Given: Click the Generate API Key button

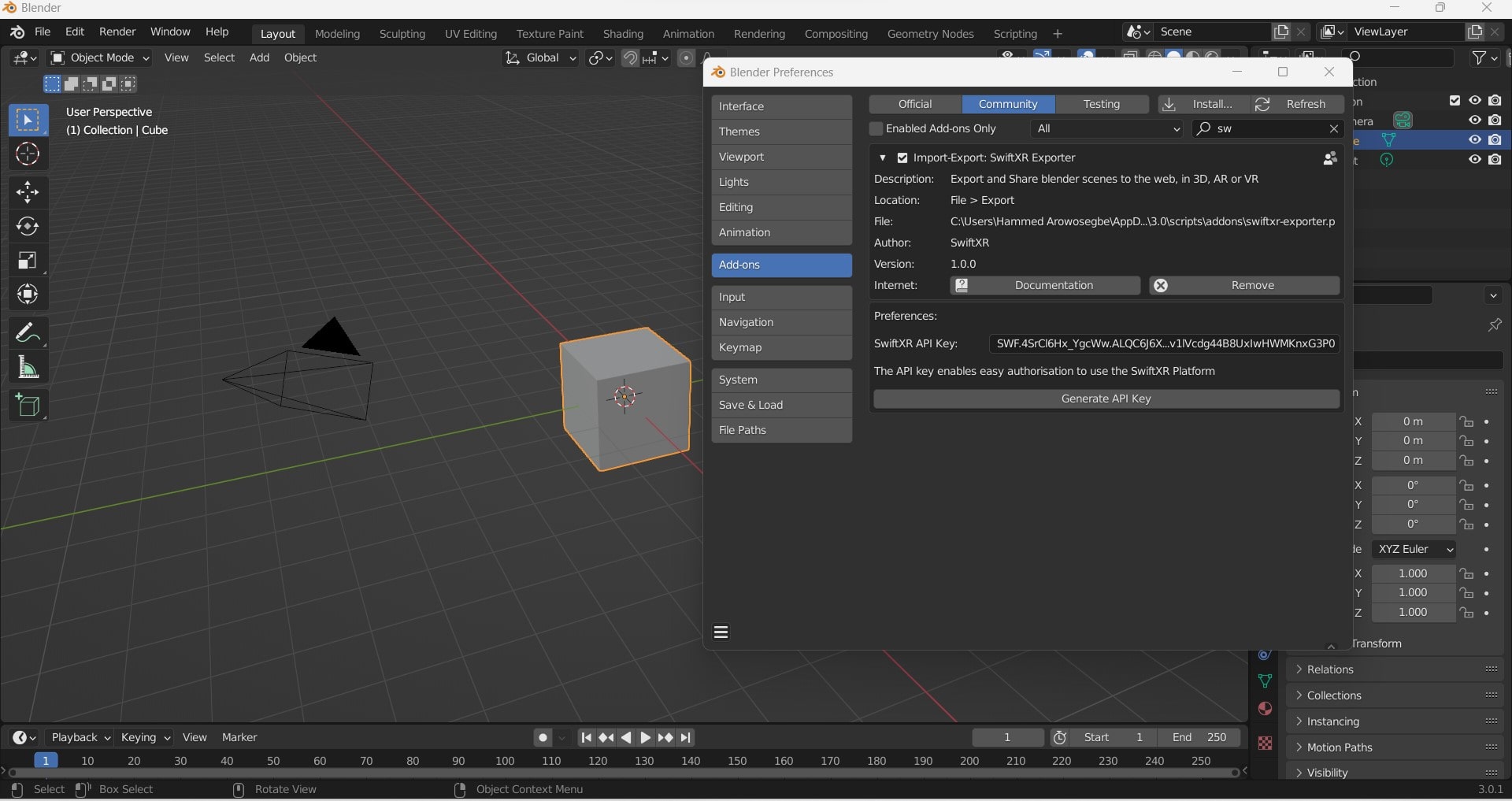Looking at the screenshot, I should tap(1106, 399).
